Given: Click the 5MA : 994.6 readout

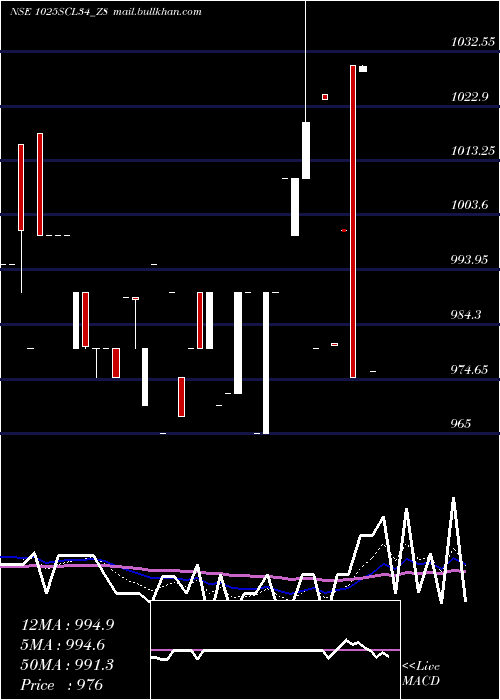Looking at the screenshot, I should point(64,645).
